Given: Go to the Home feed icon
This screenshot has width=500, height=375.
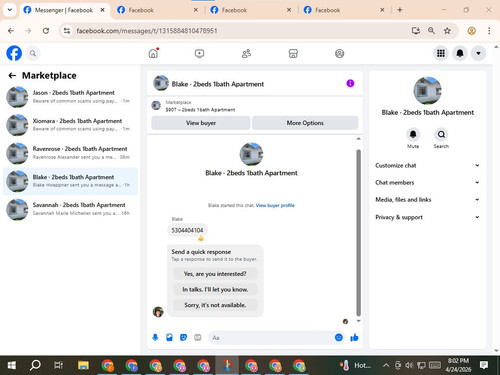Looking at the screenshot, I should [153, 53].
